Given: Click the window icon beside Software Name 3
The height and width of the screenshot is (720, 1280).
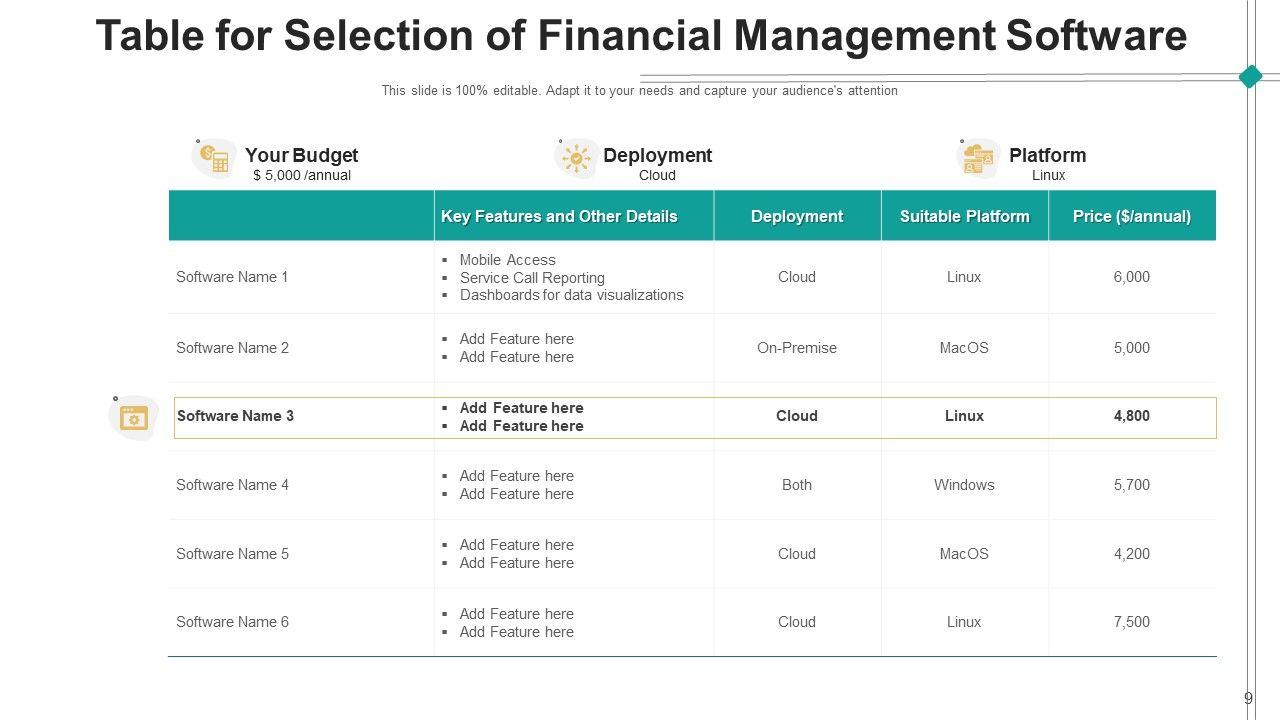Looking at the screenshot, I should tap(133, 418).
